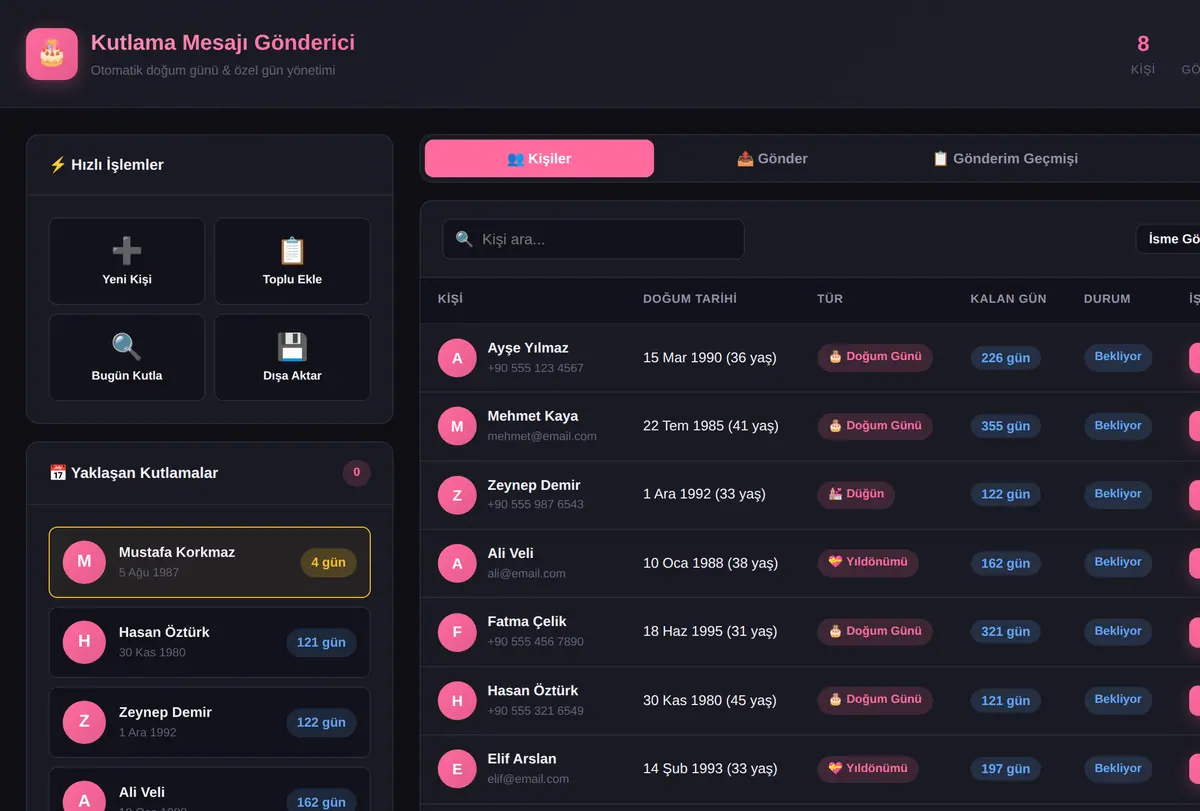
Task: Click the 4 gün badge for Mustafa Korkmaz
Action: [x=328, y=562]
